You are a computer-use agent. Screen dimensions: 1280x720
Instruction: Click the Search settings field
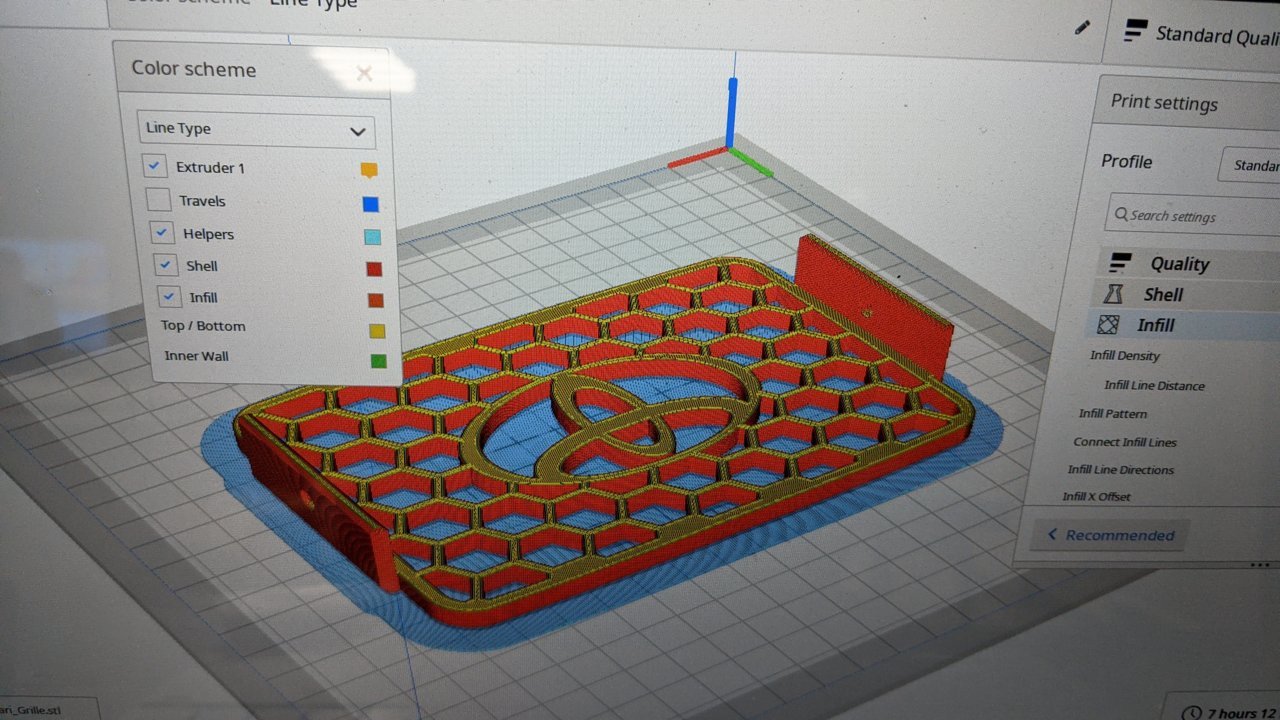click(1193, 215)
